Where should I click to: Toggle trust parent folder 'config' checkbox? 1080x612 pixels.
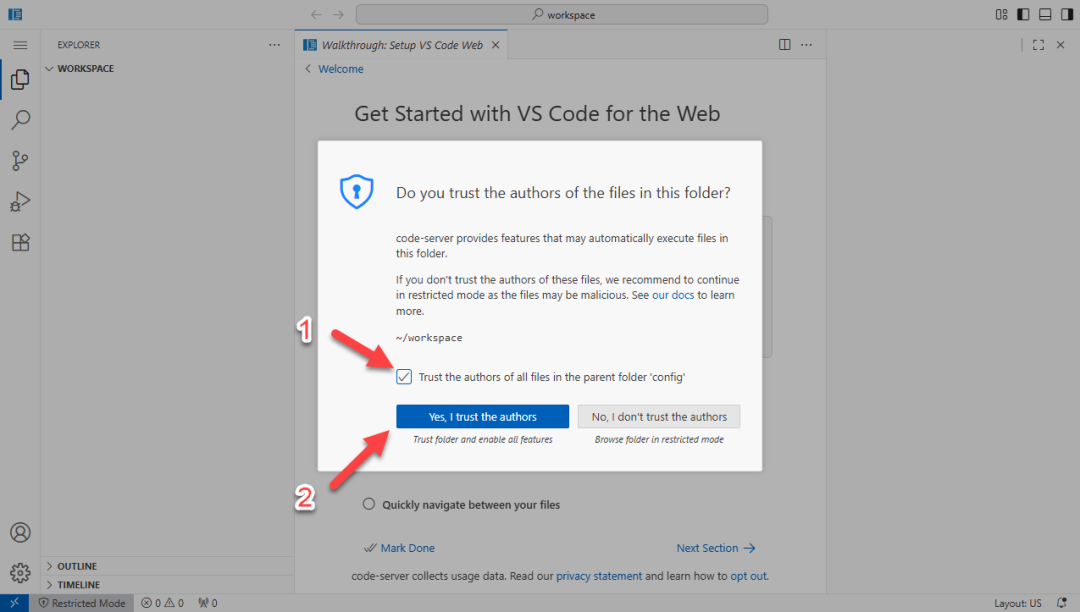click(x=404, y=377)
